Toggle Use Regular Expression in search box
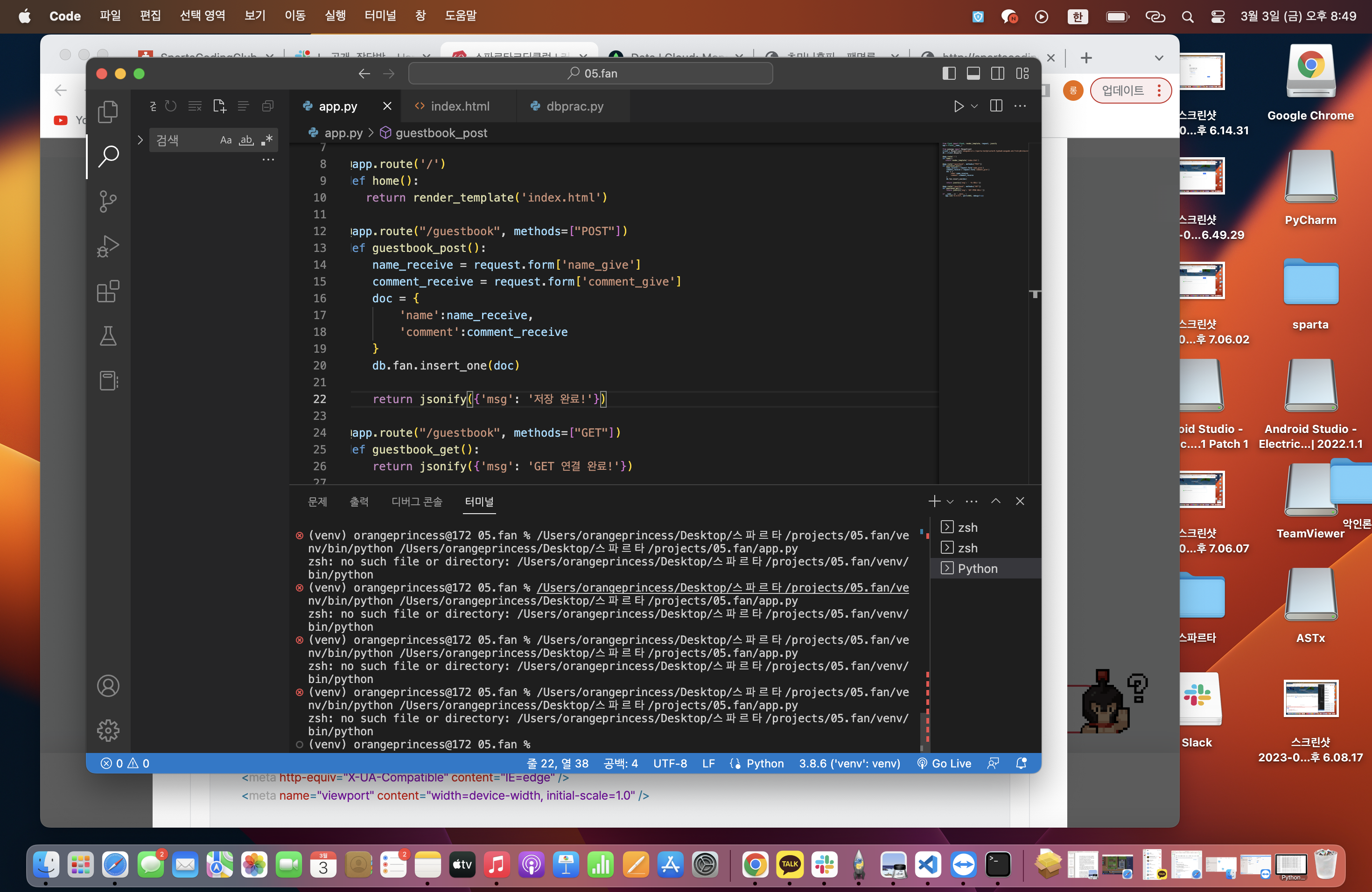Screen dimensions: 1372x892 coord(266,140)
